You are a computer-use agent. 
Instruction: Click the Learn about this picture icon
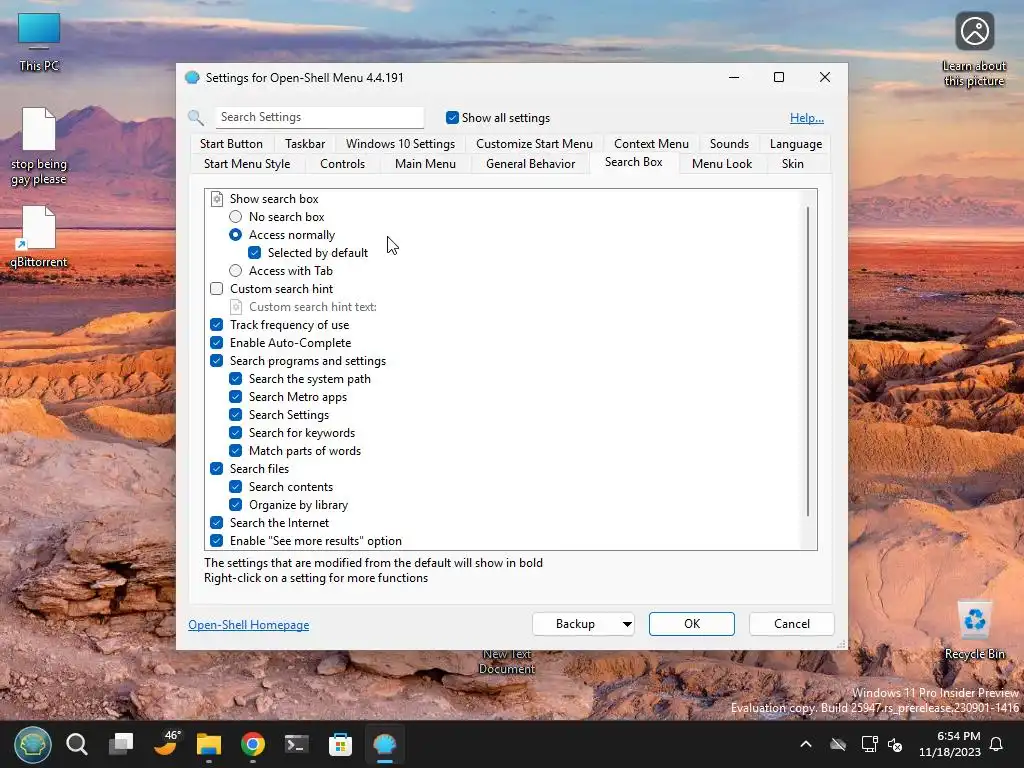974,50
